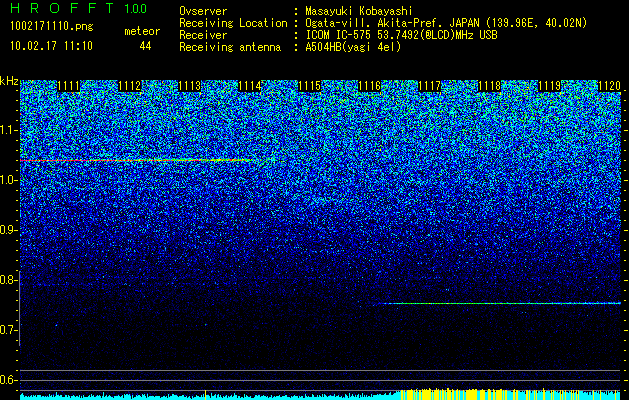This screenshot has width=629, height=400.
Task: Click the 0.6 frequency axis label
Action: (9, 380)
